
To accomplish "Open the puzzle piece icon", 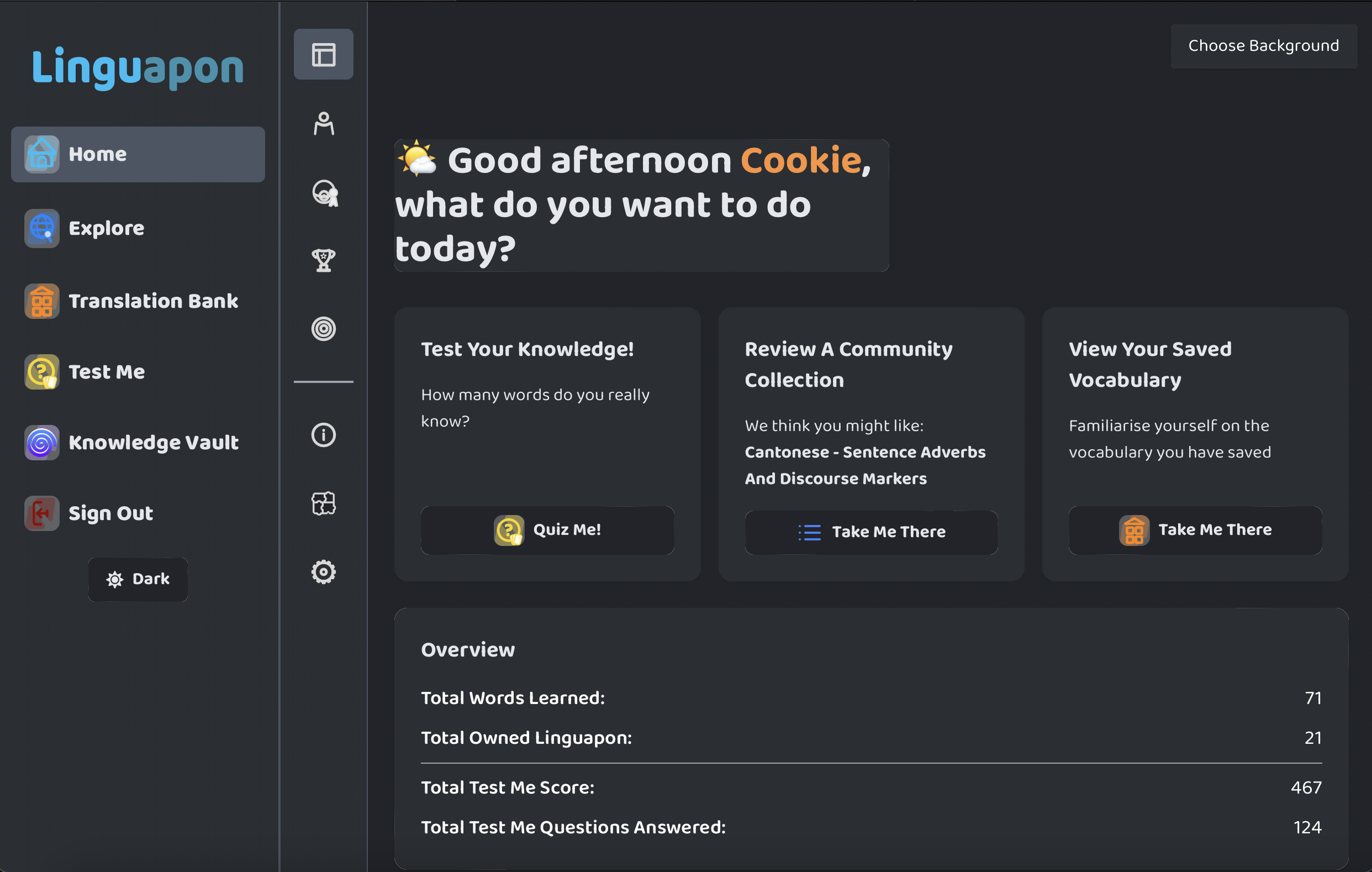I will point(323,503).
